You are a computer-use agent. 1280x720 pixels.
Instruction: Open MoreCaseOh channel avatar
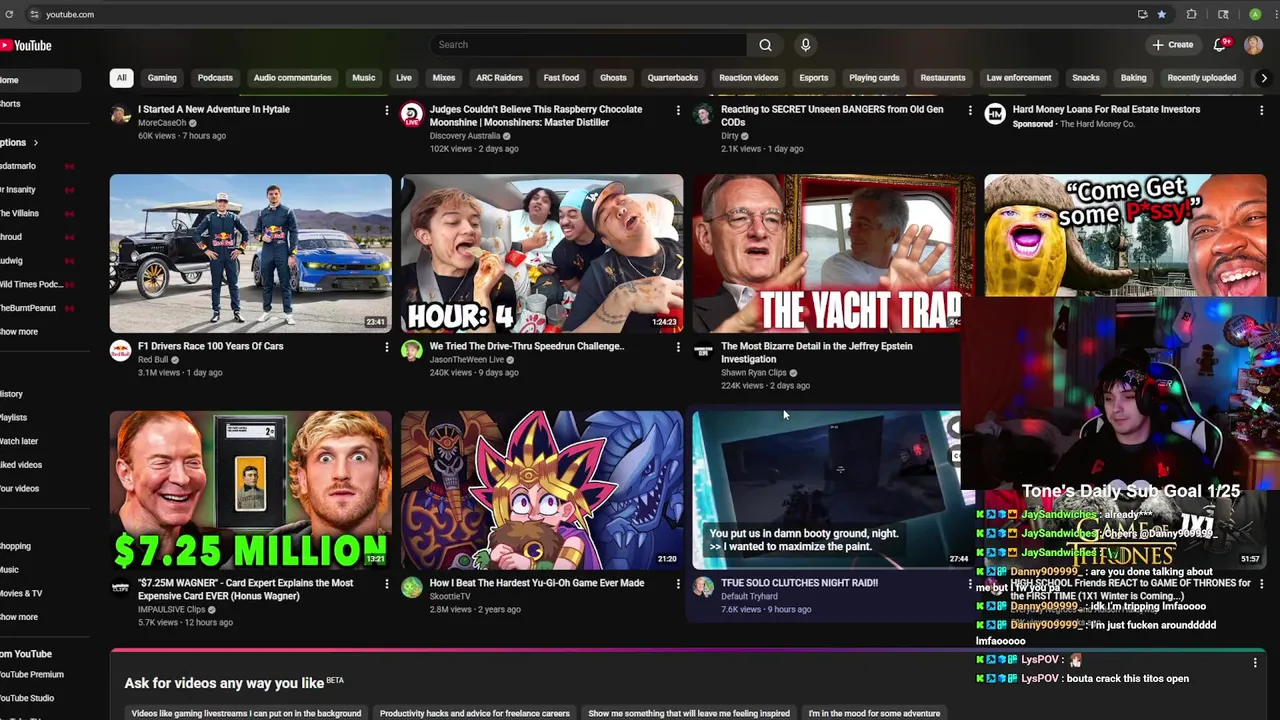120,114
